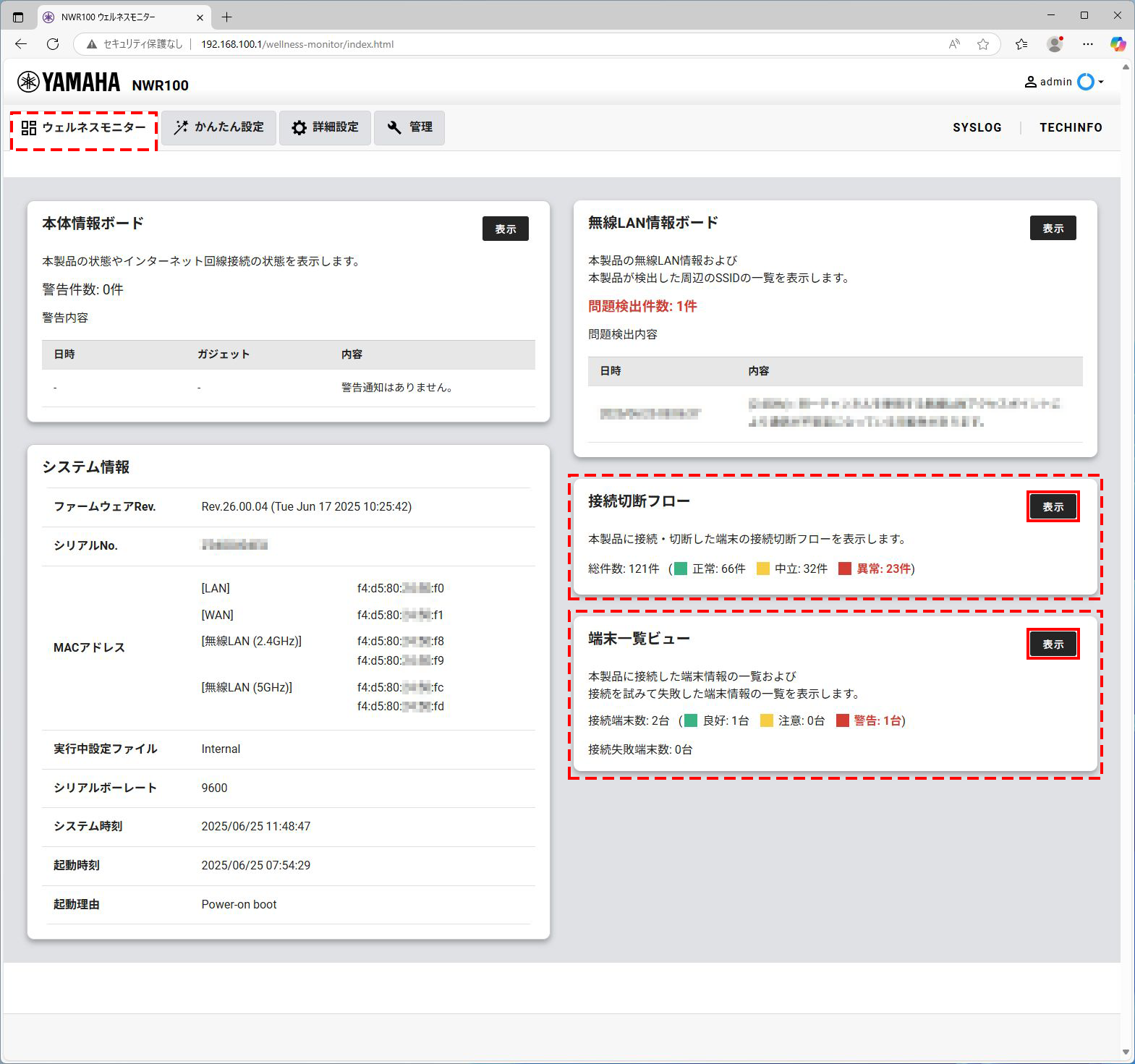Click the 問題検出件数: 1件 text
This screenshot has height=1064, width=1135.
(x=642, y=306)
